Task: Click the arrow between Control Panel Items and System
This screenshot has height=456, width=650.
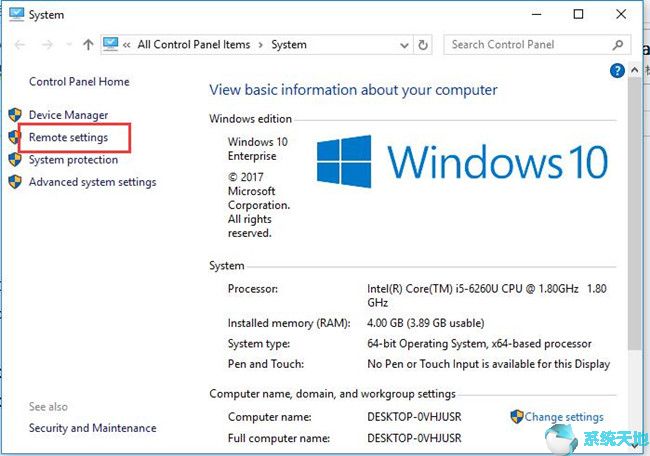Action: coord(261,45)
